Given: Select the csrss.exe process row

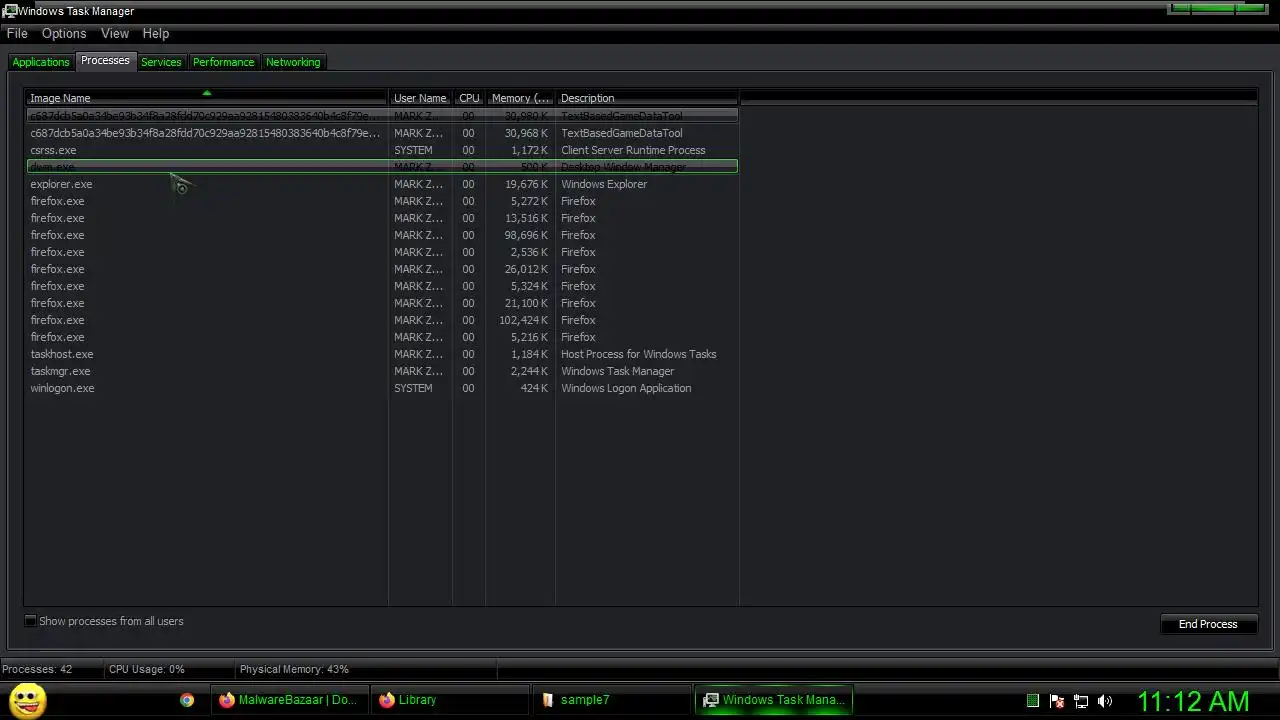Looking at the screenshot, I should click(x=382, y=150).
